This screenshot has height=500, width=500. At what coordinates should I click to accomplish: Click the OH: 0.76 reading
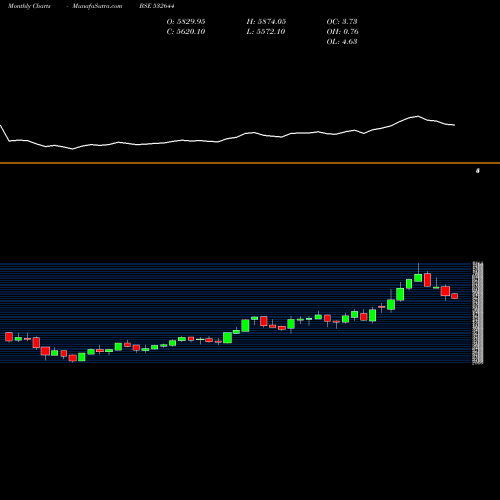point(342,32)
